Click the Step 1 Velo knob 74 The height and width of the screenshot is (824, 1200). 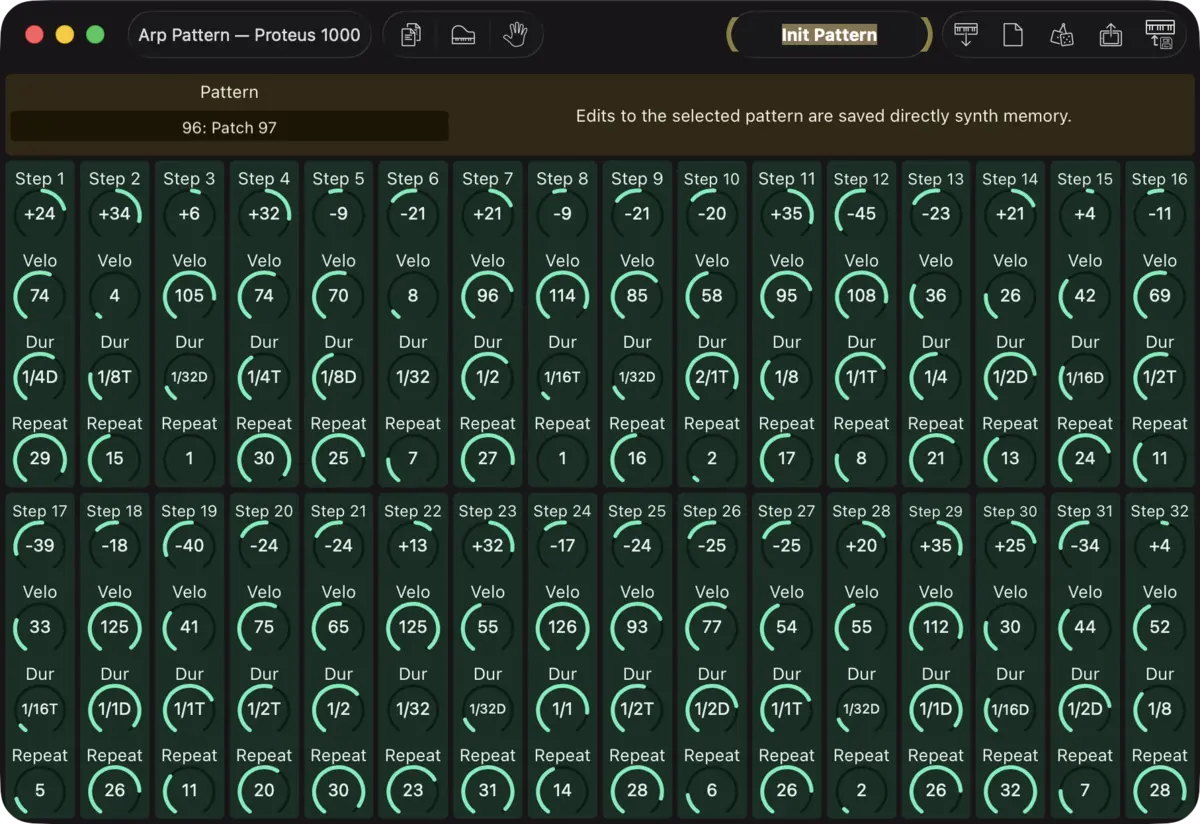pyautogui.click(x=40, y=295)
